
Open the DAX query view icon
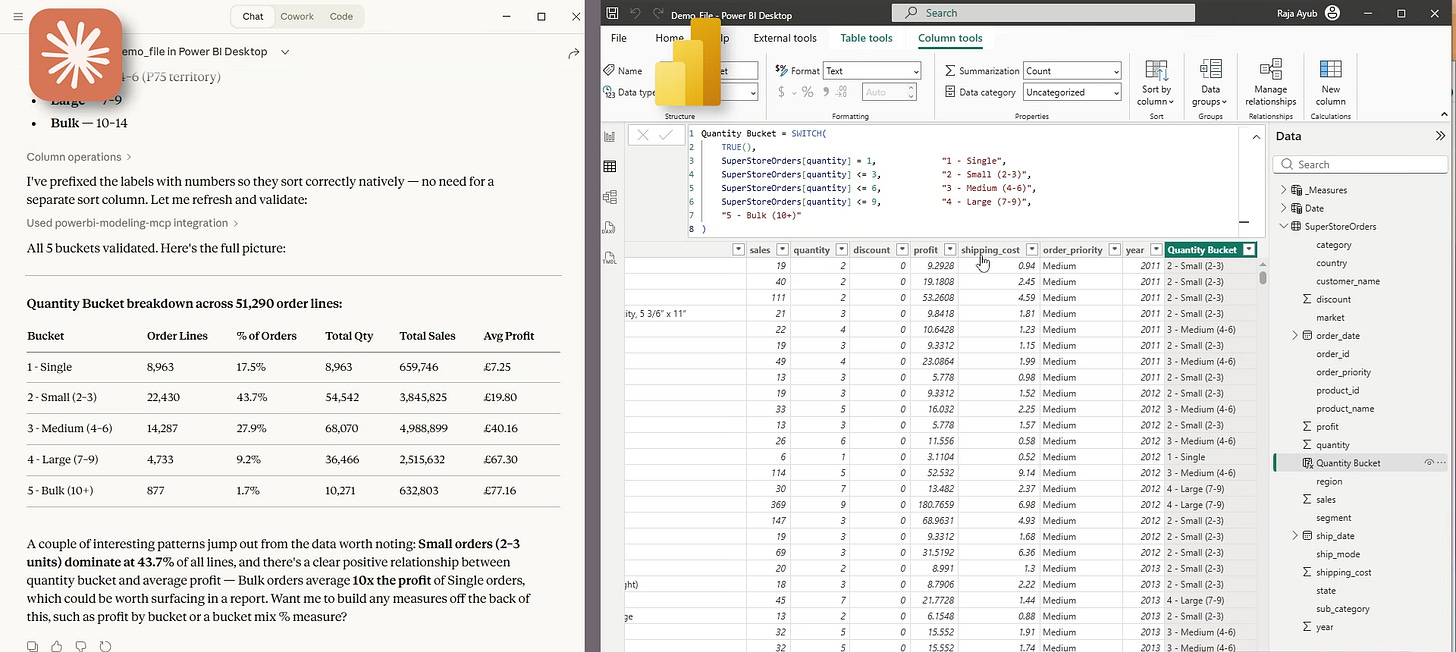pos(610,227)
